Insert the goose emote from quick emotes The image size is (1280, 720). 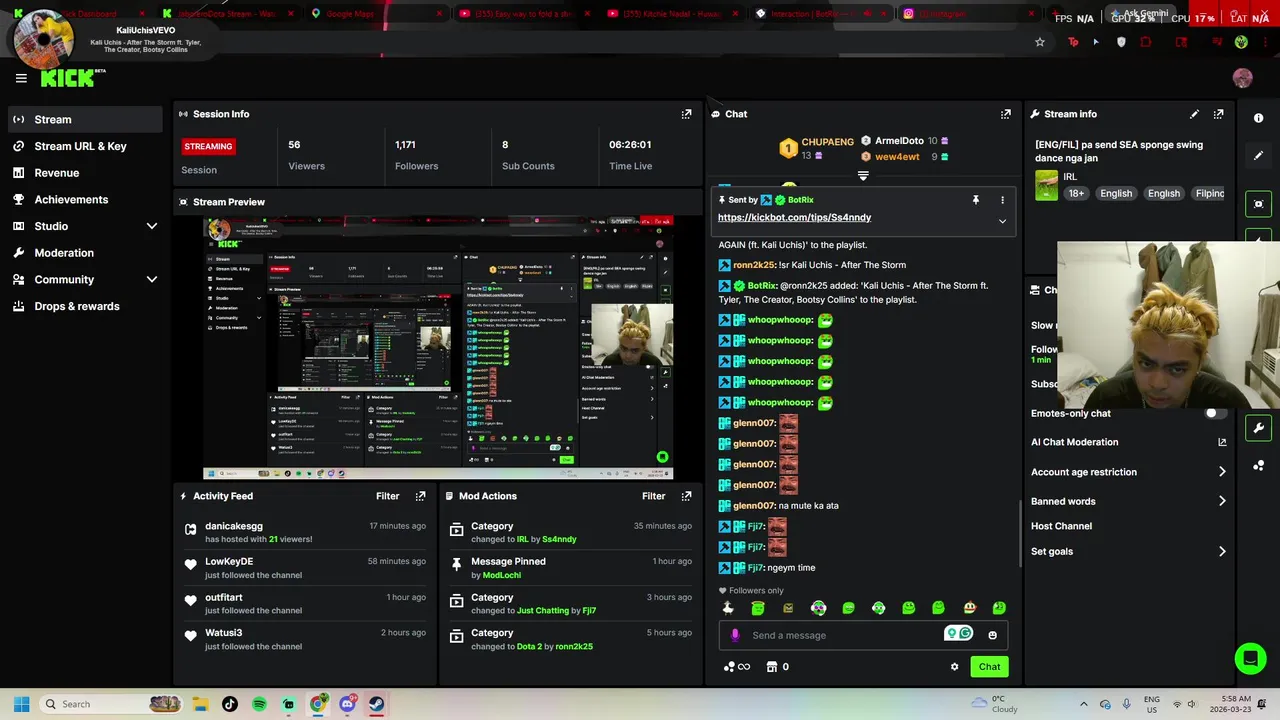click(728, 608)
